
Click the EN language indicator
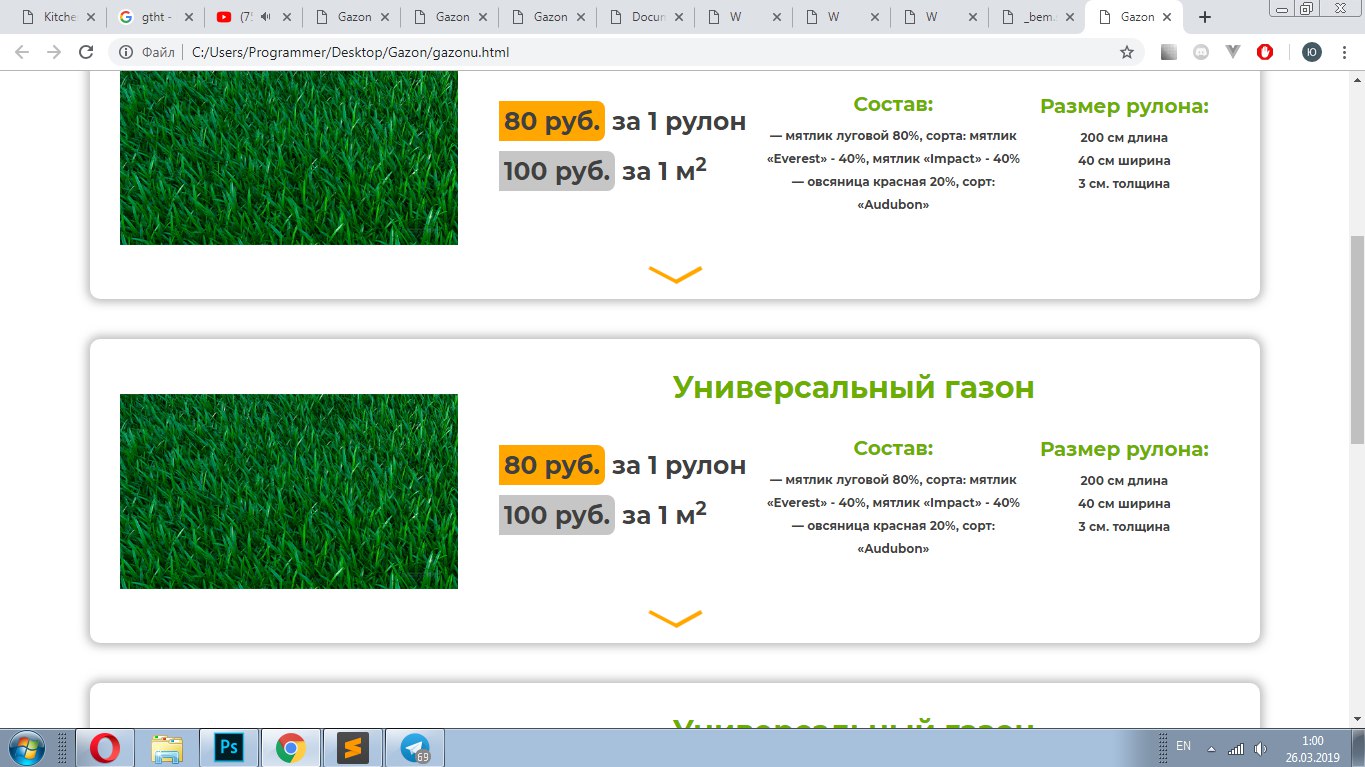tap(1183, 746)
